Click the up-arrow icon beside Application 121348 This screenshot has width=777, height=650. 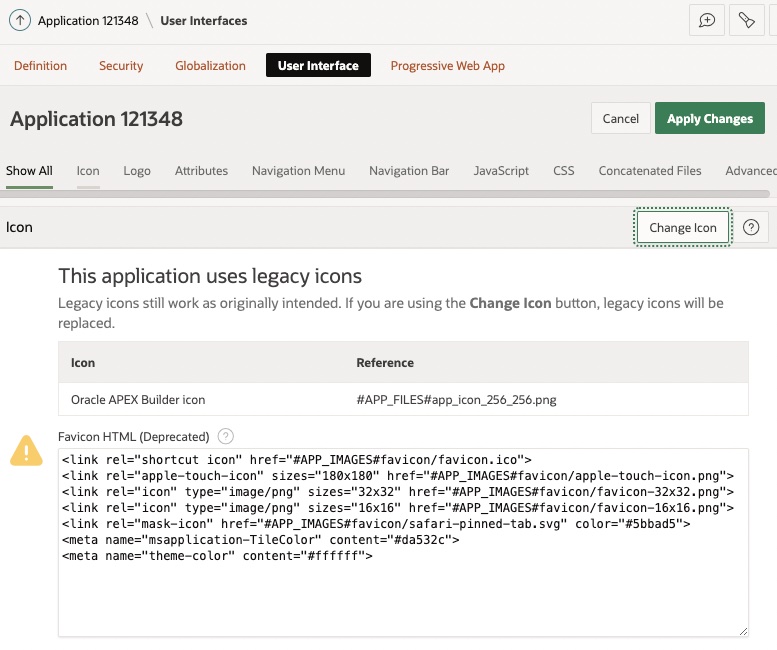pos(20,20)
